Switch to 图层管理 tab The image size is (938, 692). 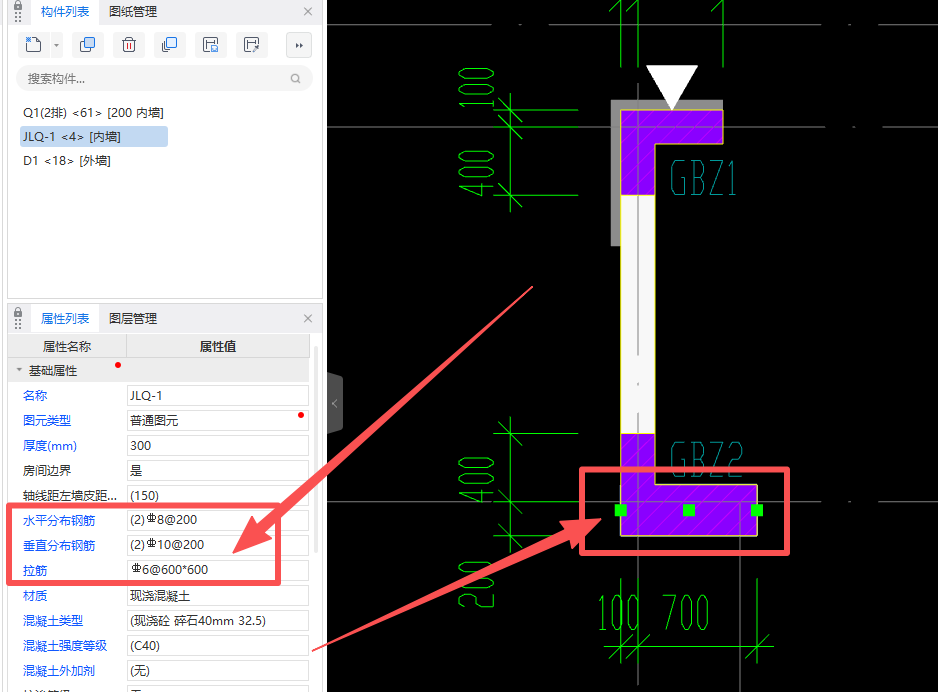(133, 319)
